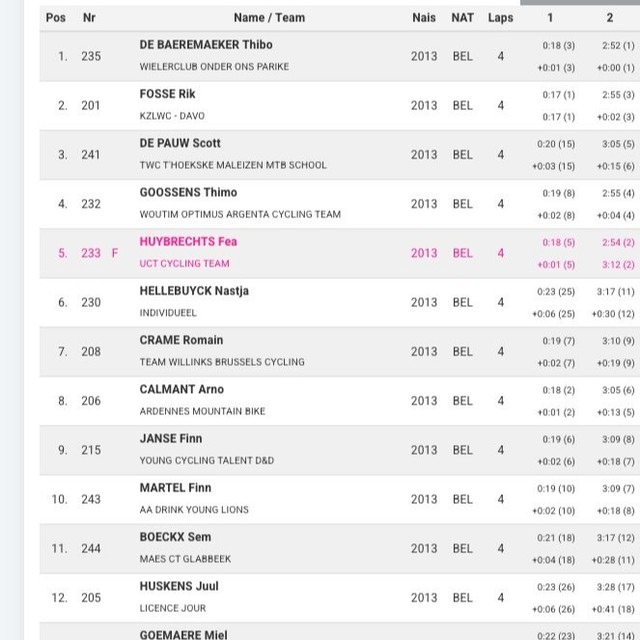The width and height of the screenshot is (640, 640).
Task: Select DE PAUW Scott's name
Action: coord(180,143)
